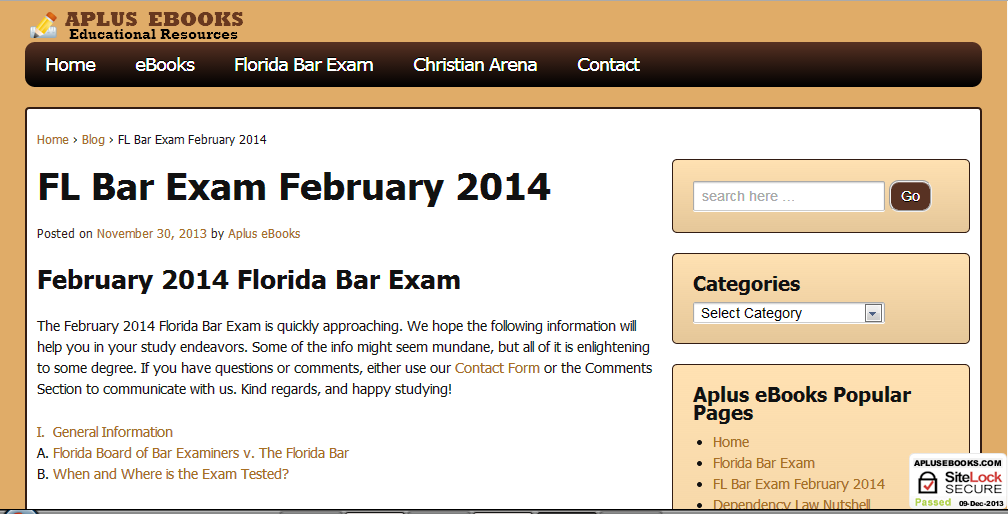The image size is (1008, 514).
Task: Click the Aplus eBooks pencil logo icon
Action: (x=44, y=25)
